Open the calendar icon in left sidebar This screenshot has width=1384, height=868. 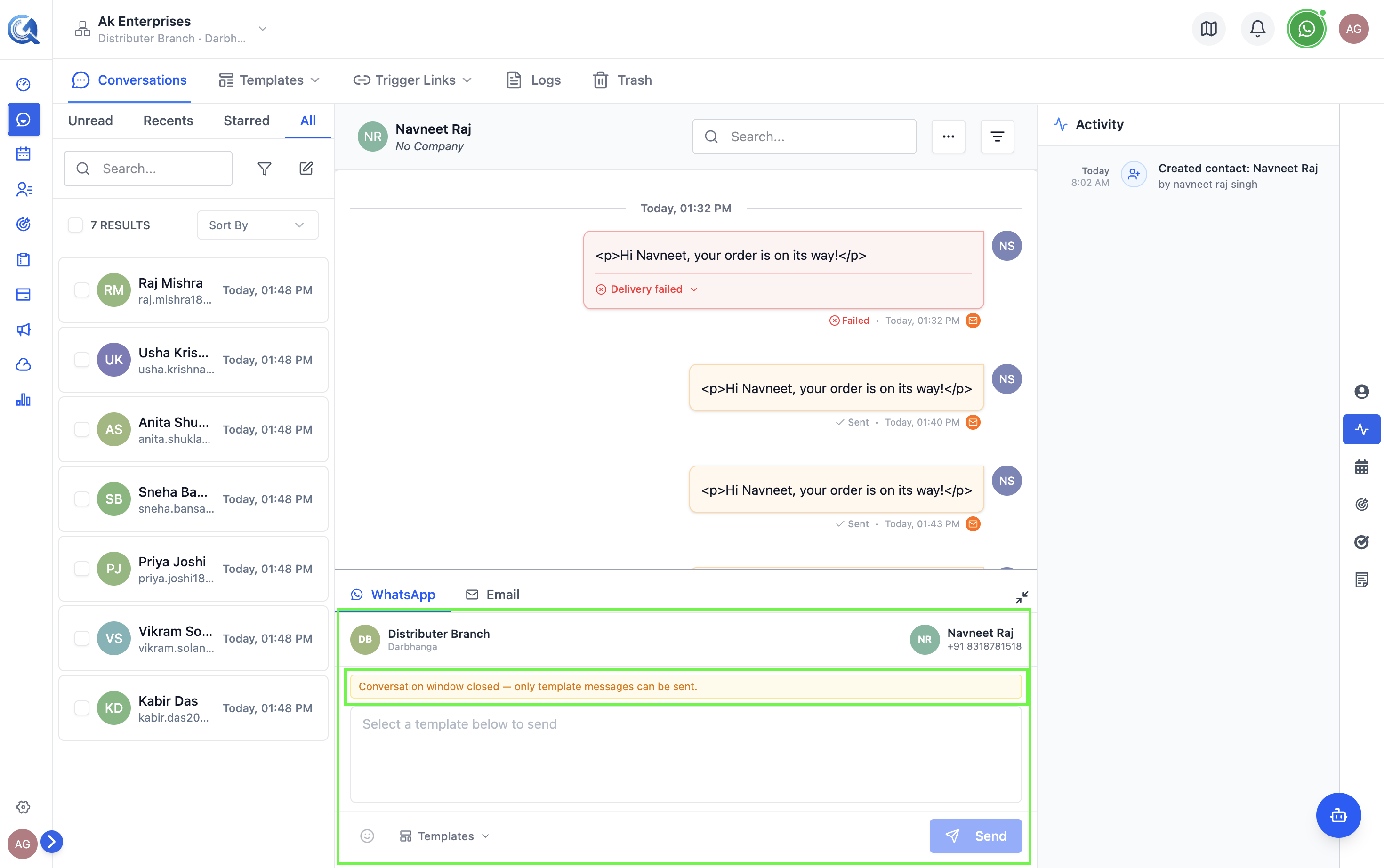[x=24, y=154]
